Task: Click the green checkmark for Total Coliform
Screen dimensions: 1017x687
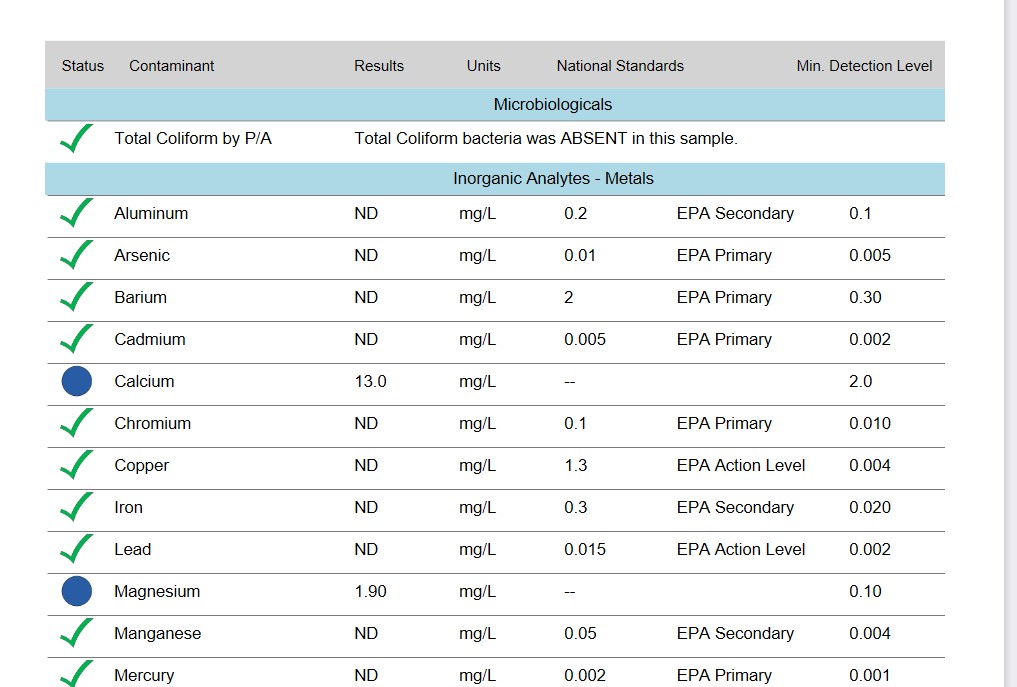Action: click(x=77, y=138)
